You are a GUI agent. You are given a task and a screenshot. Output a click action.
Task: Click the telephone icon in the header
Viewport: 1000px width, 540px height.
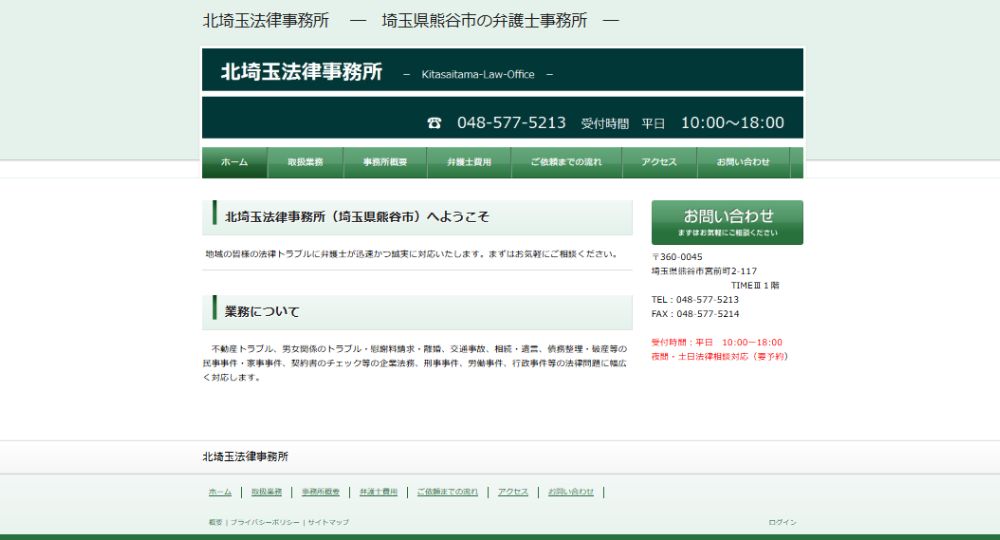[x=434, y=123]
